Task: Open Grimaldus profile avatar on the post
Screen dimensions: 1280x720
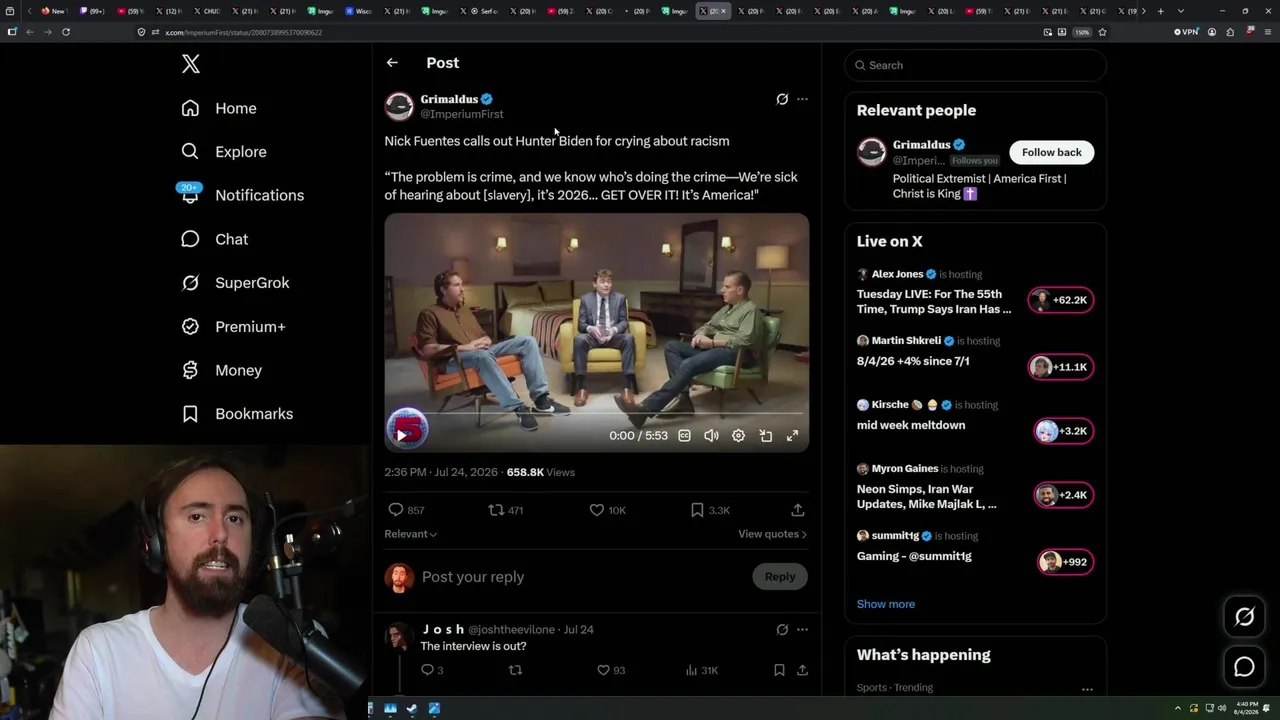Action: point(399,106)
